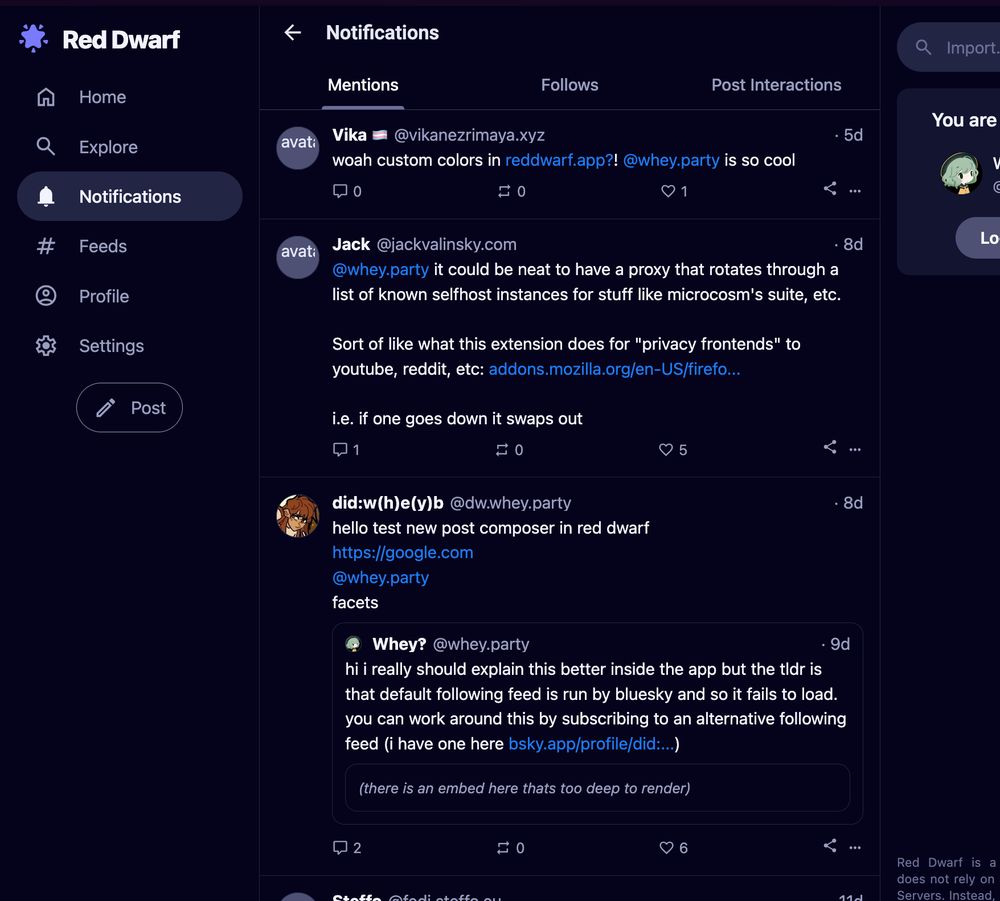Switch to the Follows tab

(x=569, y=85)
